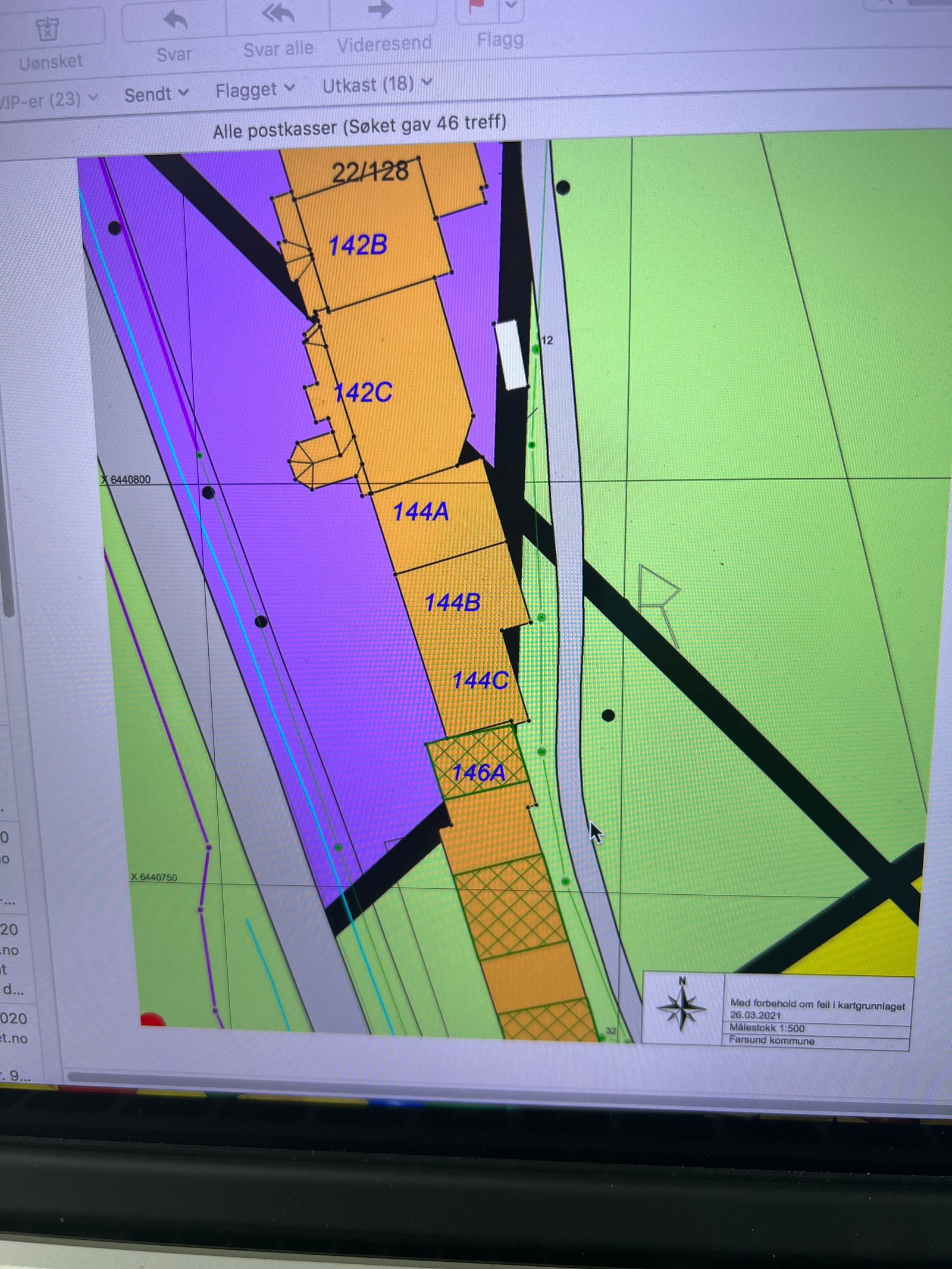Click the hatched building labelled 146A
This screenshot has height=1269, width=952.
[x=478, y=762]
